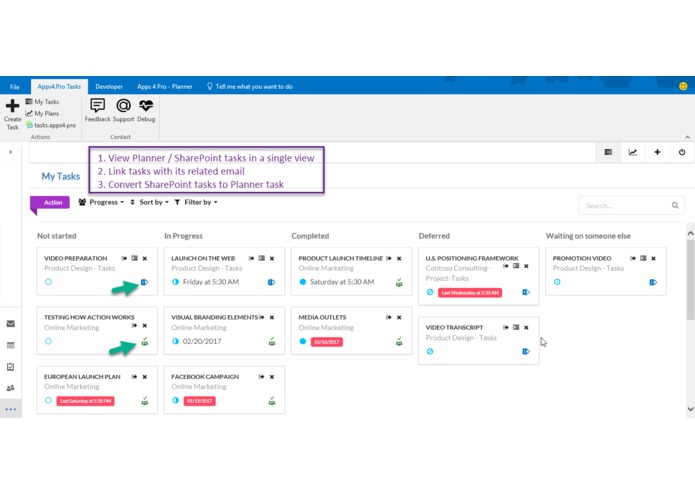Click the smiley feedback icon
This screenshot has height=494, width=695.
click(683, 86)
